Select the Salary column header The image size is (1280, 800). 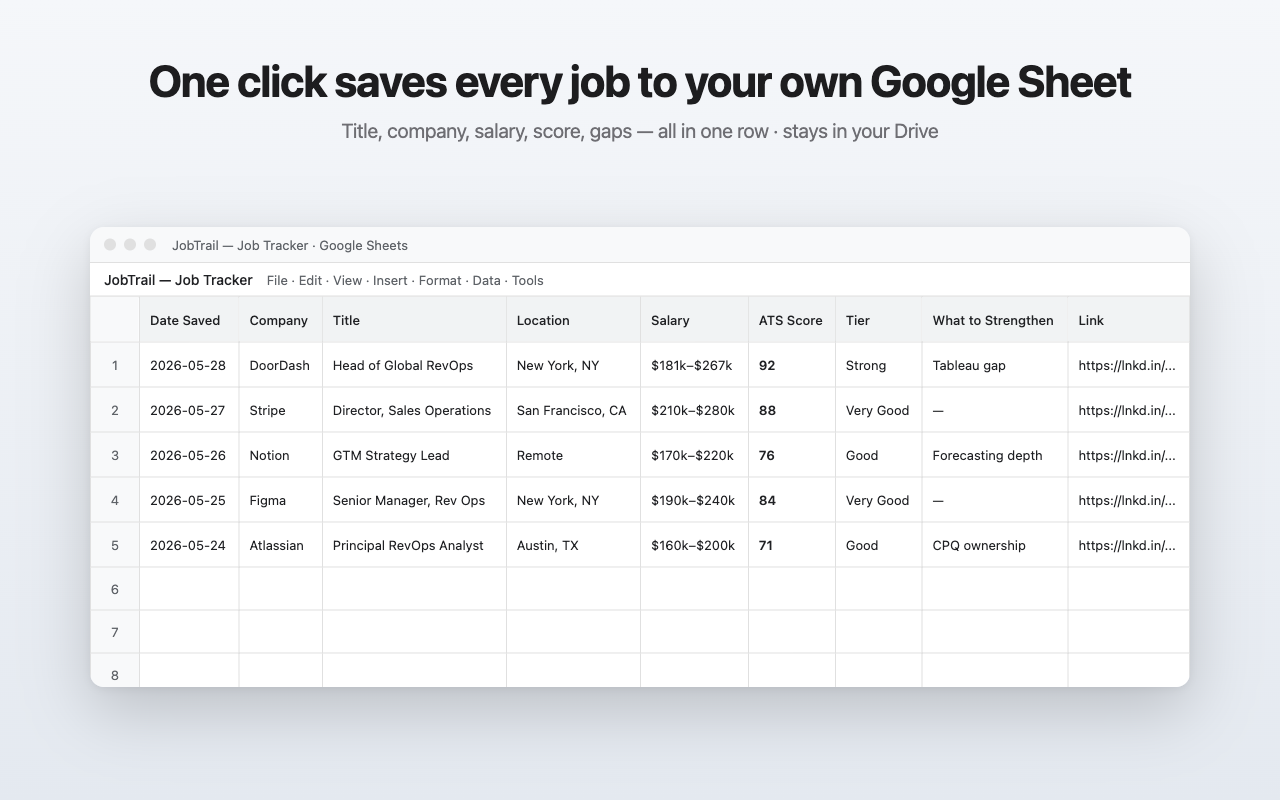click(x=694, y=320)
